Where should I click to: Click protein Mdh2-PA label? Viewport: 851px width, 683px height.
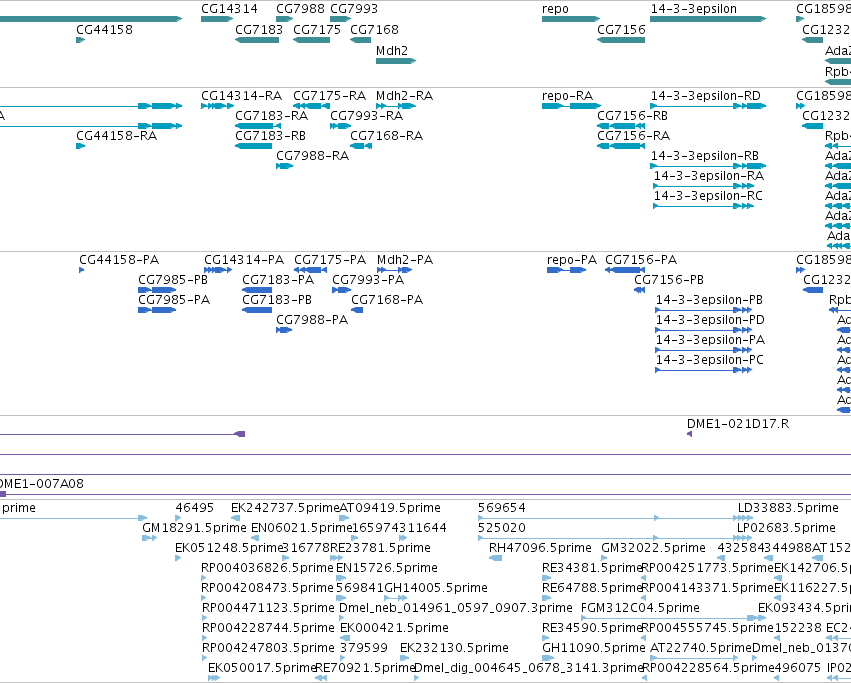[405, 260]
